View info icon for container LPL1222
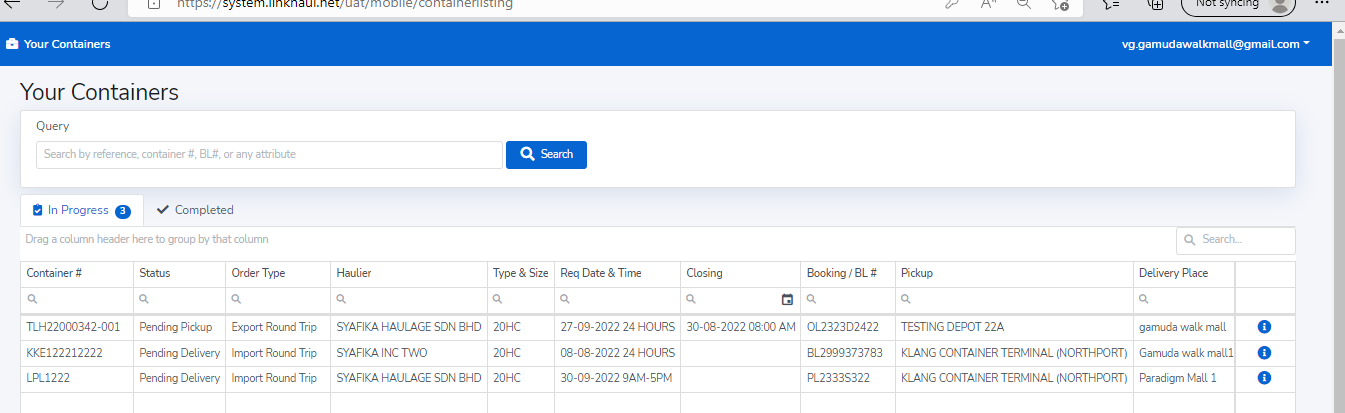The width and height of the screenshot is (1345, 413). (1264, 378)
